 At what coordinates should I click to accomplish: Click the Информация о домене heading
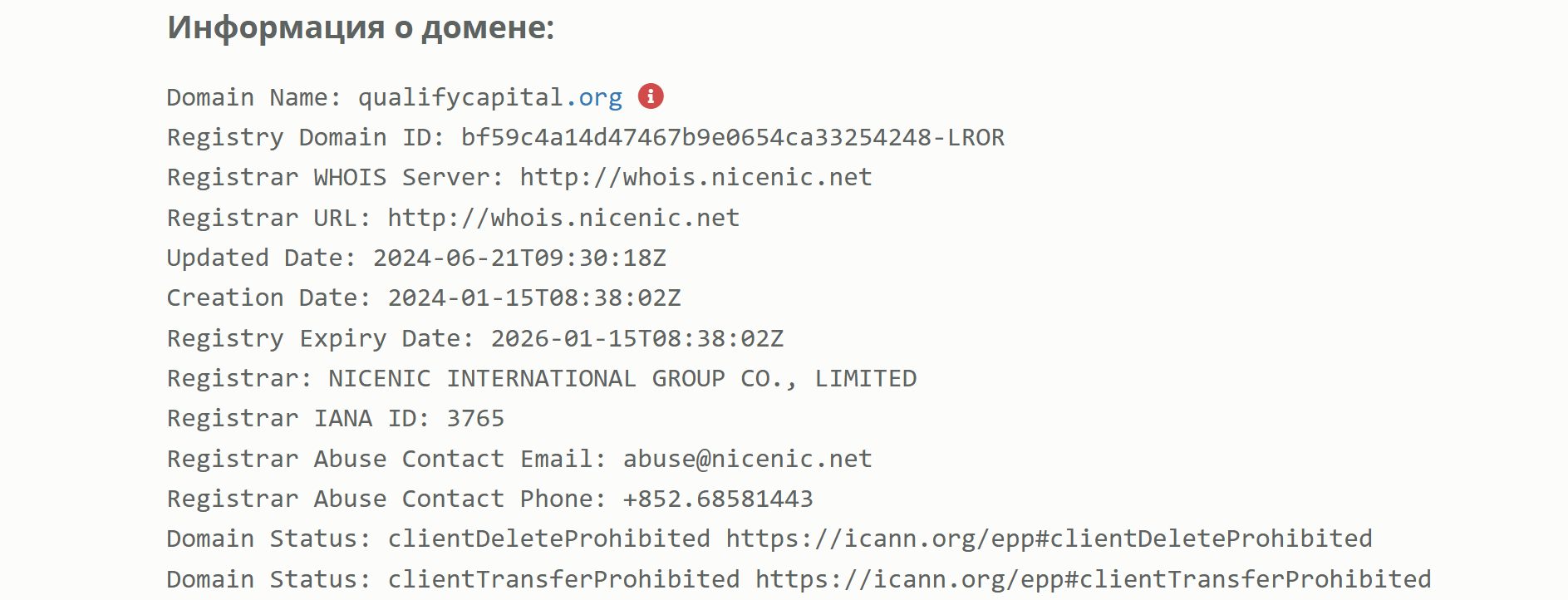point(361,27)
